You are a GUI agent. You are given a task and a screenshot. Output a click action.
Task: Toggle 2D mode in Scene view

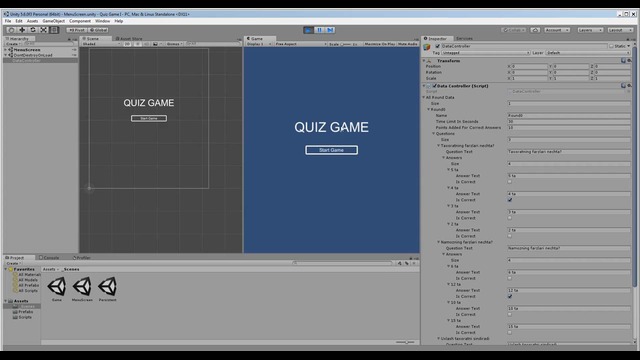[127, 44]
